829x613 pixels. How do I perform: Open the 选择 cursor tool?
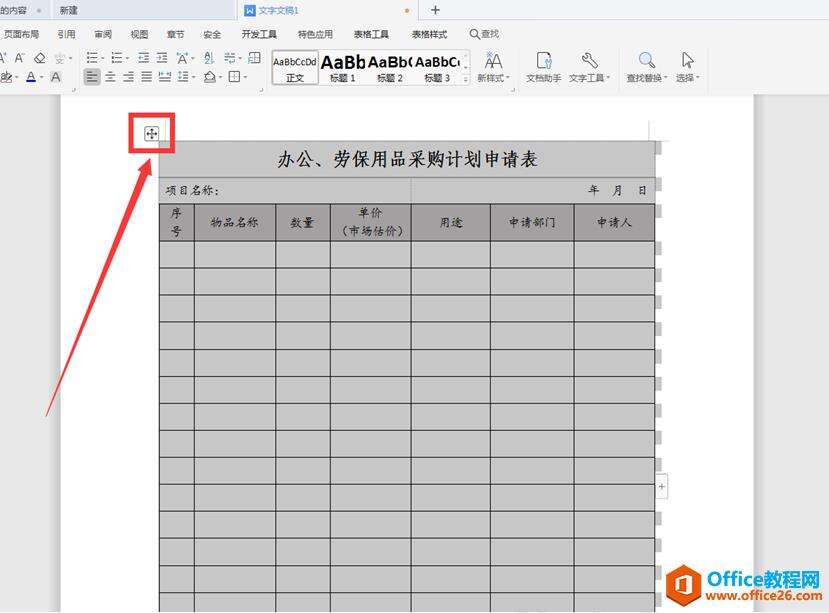point(687,67)
